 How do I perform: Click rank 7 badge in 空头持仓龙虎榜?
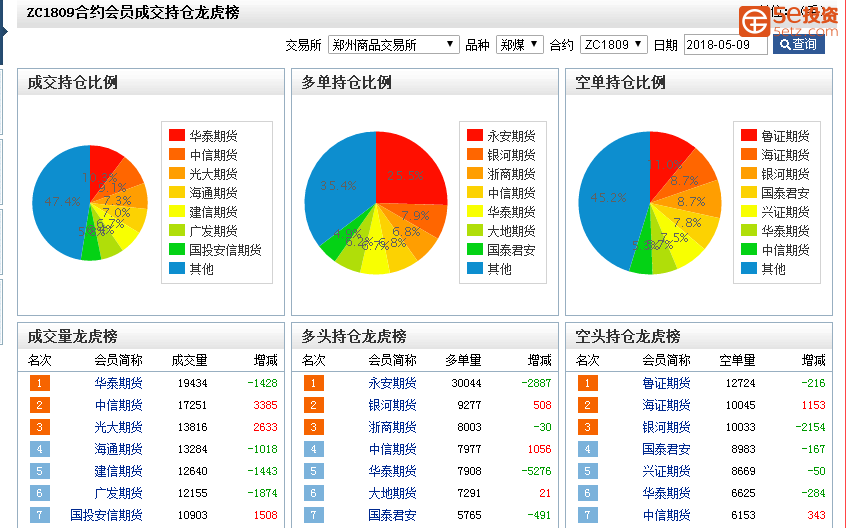coord(588,515)
